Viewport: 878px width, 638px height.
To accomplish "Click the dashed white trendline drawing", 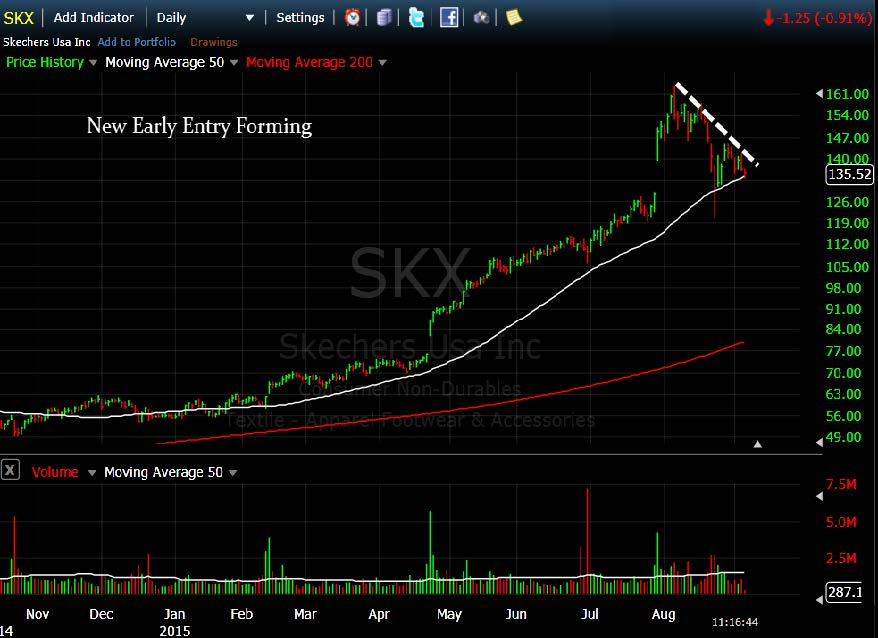I will pyautogui.click(x=717, y=124).
